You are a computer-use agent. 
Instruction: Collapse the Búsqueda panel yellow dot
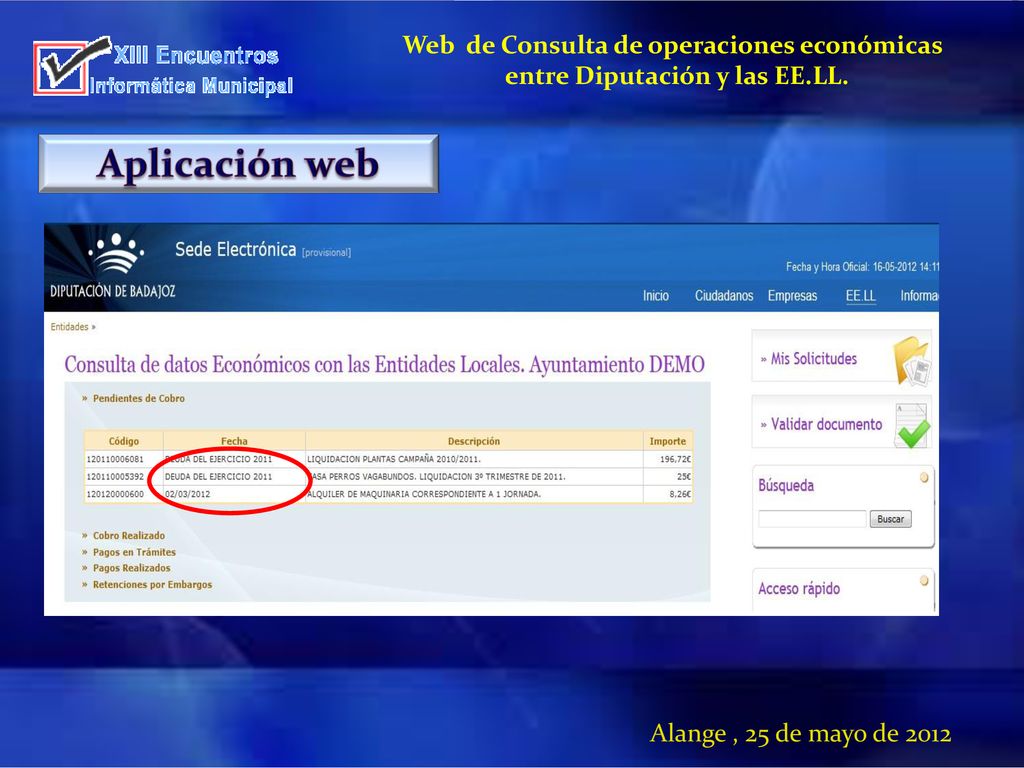924,477
